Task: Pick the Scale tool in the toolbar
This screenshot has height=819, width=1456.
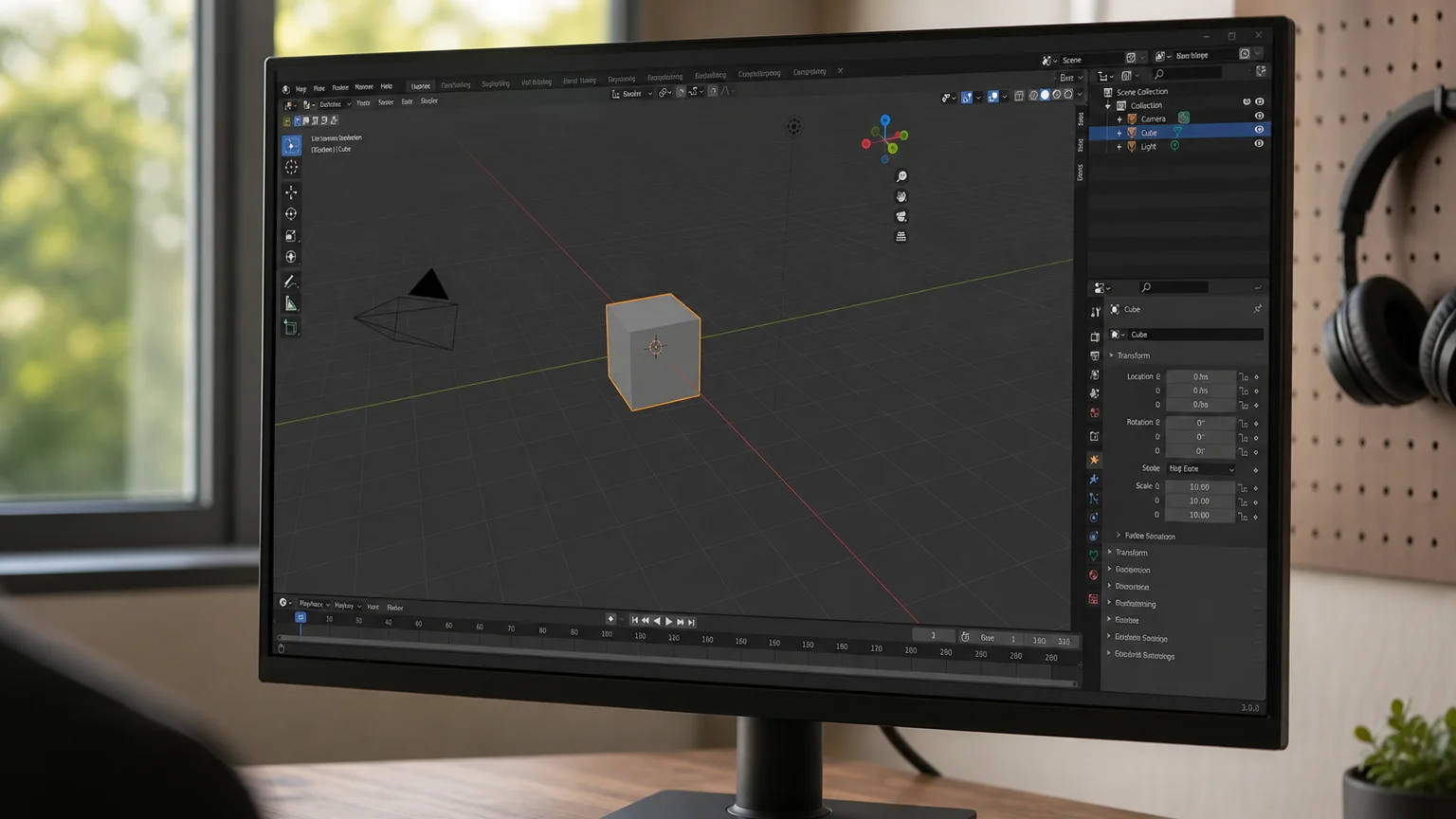Action: pyautogui.click(x=291, y=236)
